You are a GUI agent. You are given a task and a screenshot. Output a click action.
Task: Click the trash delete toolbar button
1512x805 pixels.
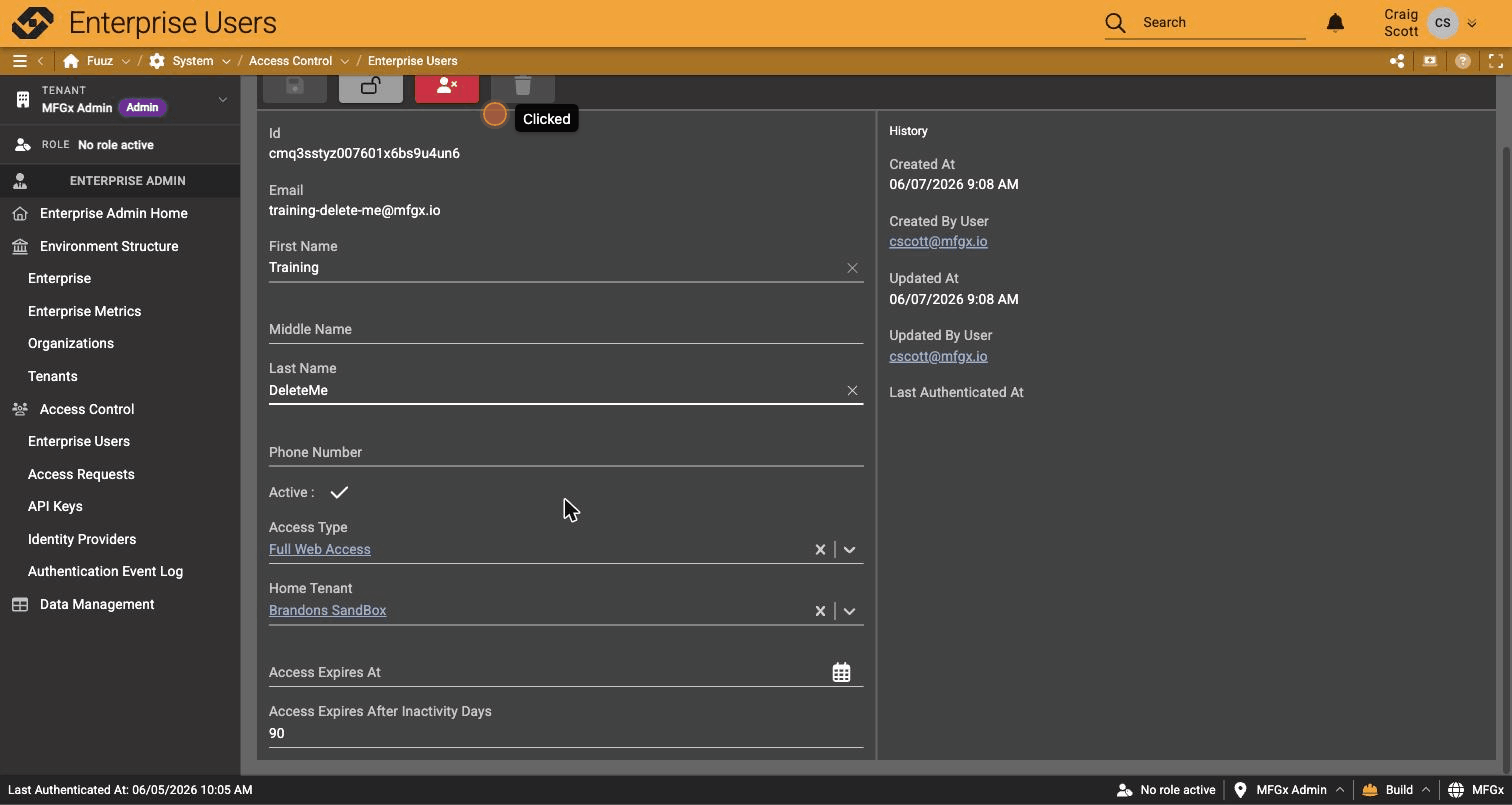click(x=523, y=87)
